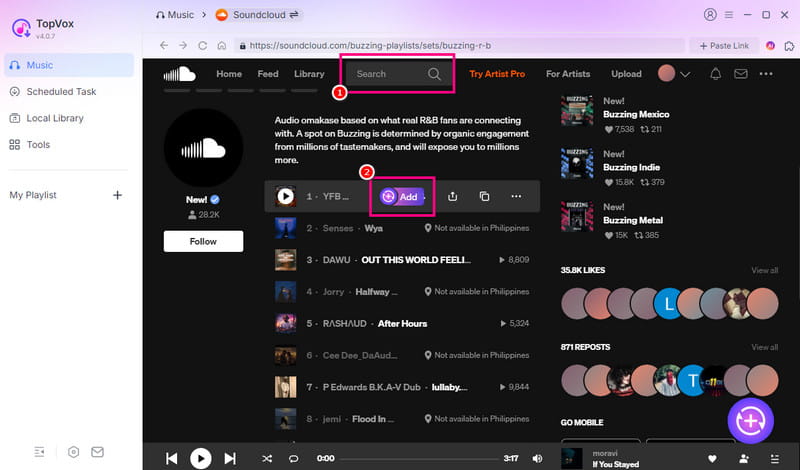
Task: Open the Music section in sidebar
Action: [x=69, y=65]
